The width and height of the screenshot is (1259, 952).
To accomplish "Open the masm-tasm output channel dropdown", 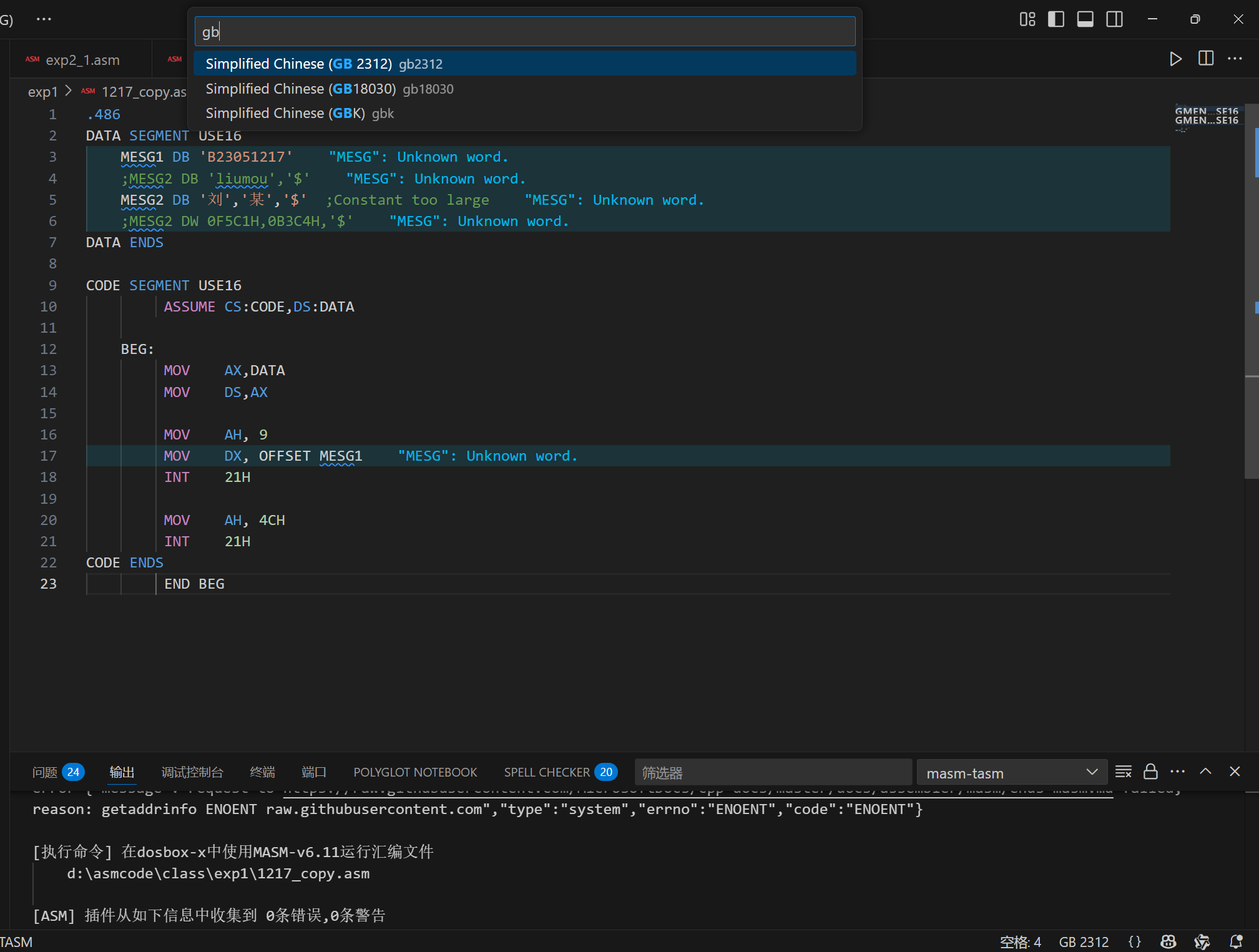I will click(1011, 773).
